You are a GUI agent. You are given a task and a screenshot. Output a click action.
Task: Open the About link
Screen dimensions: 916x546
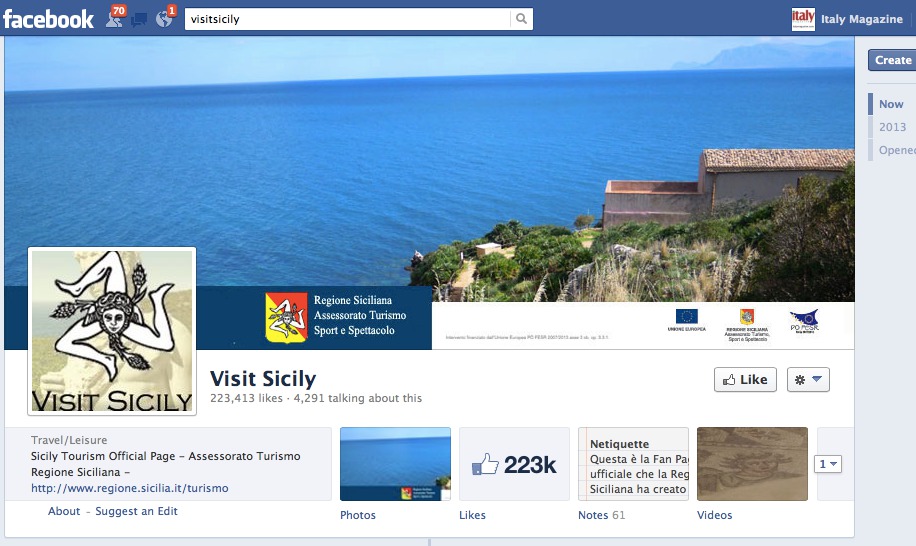(64, 511)
